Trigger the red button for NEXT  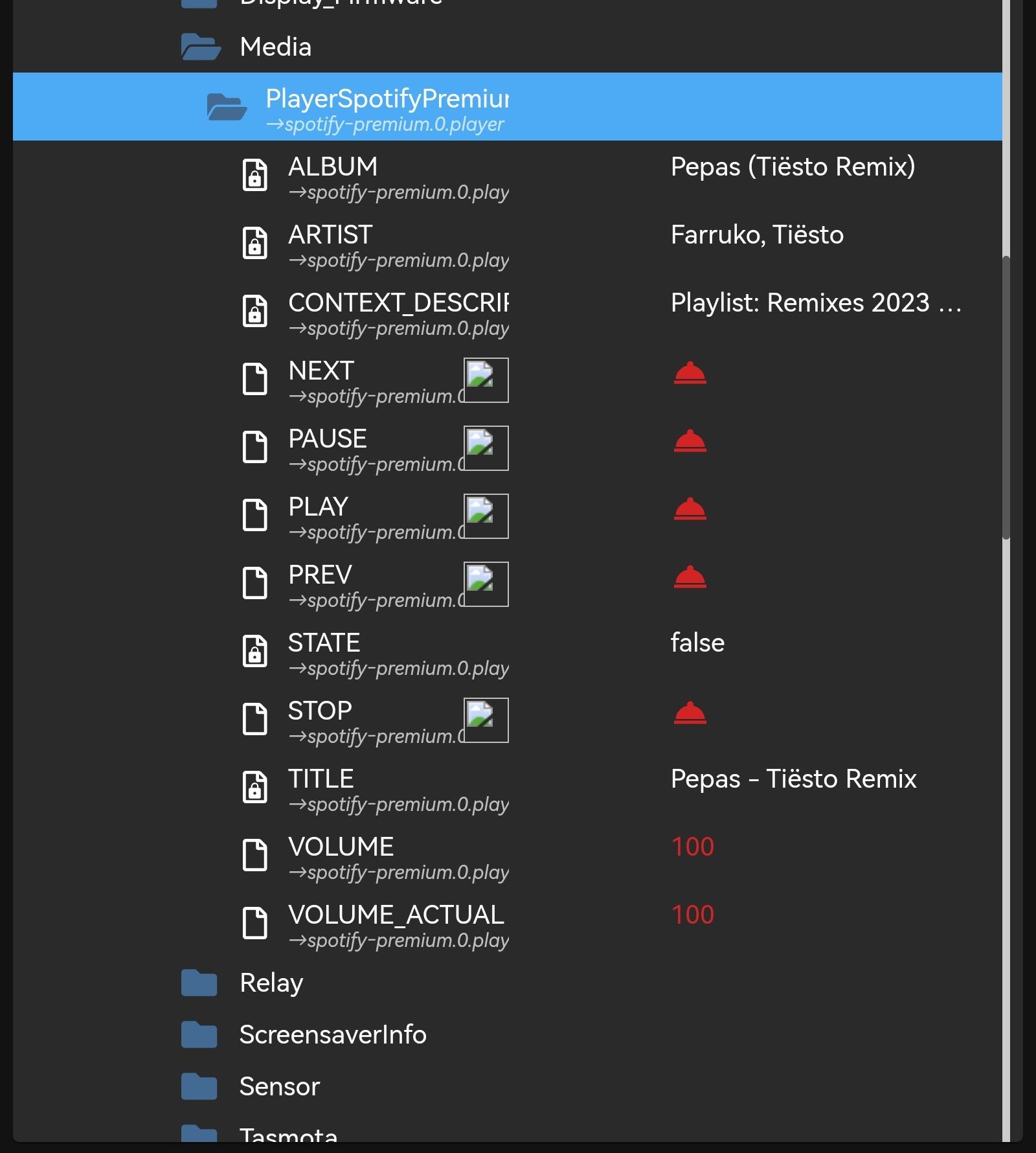[690, 373]
